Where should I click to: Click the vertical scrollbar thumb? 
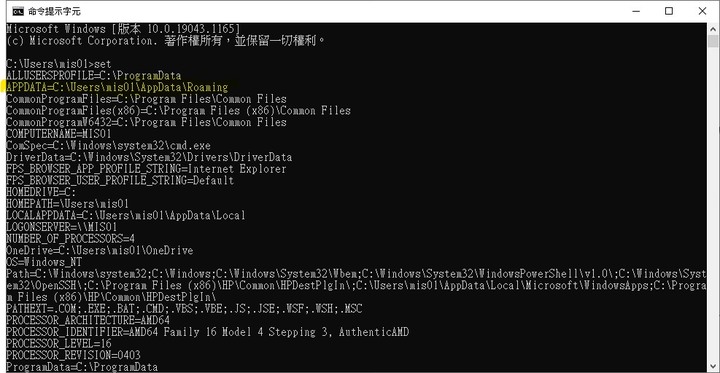pos(713,41)
